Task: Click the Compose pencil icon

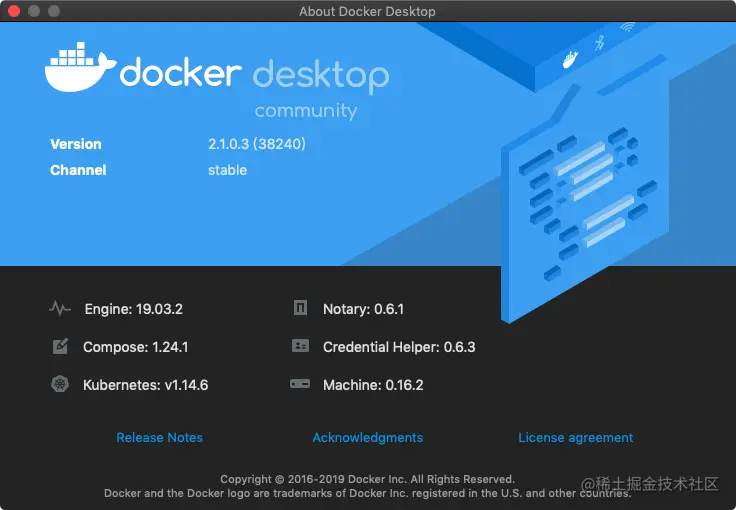Action: pyautogui.click(x=60, y=346)
